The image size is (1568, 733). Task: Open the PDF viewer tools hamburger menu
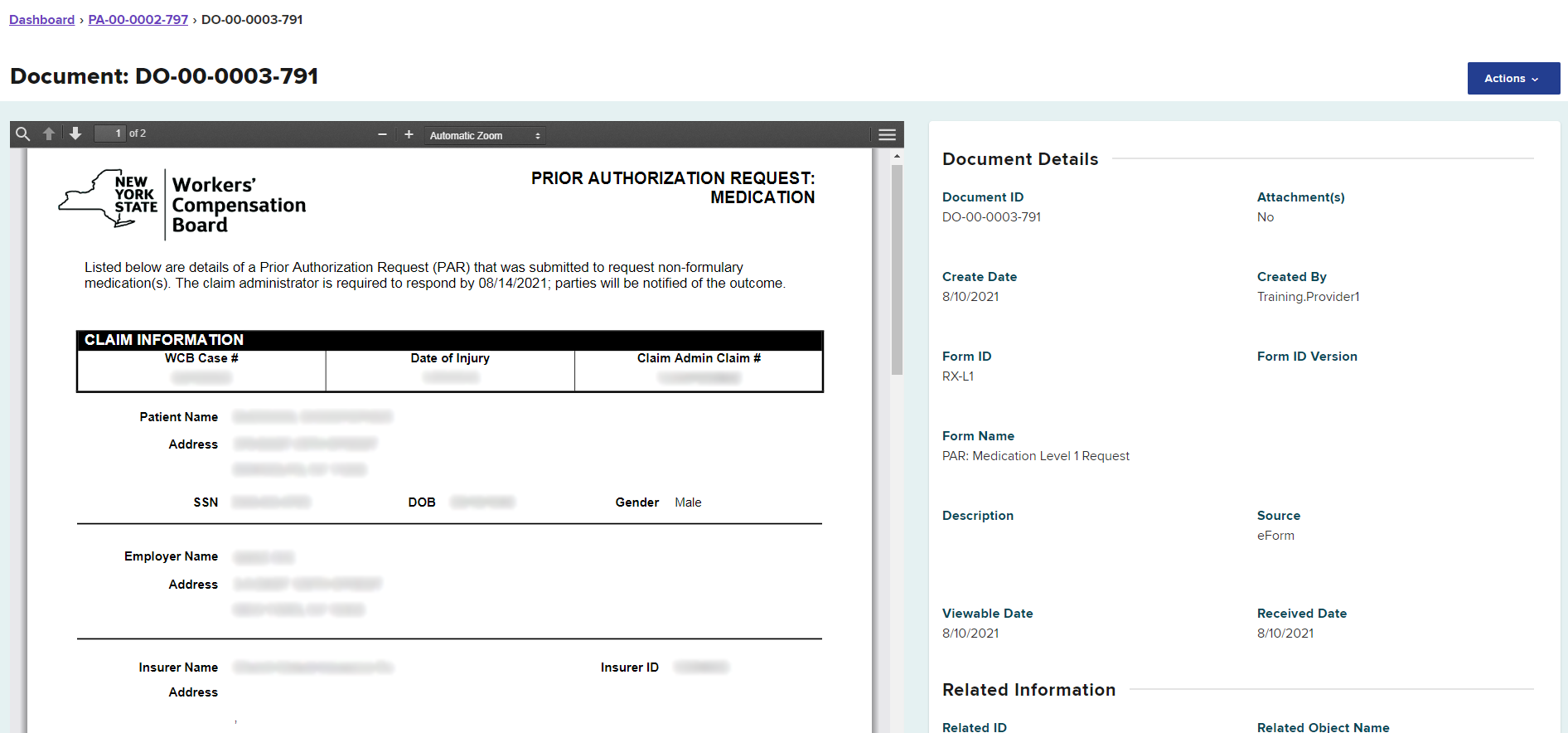coord(887,135)
